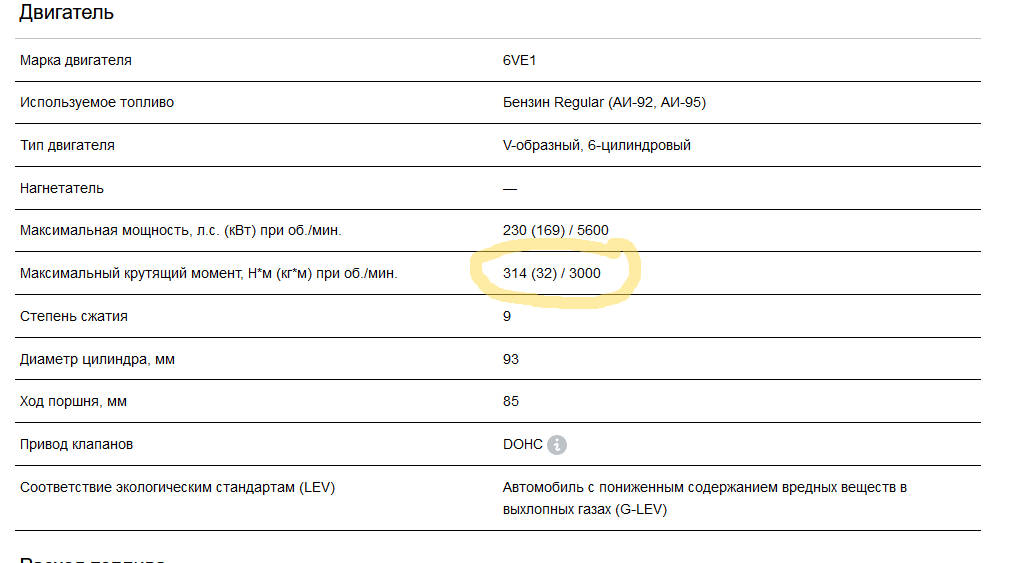
Task: Click the highlighted 314 (32) / 3000 torque value
Action: [x=551, y=274]
